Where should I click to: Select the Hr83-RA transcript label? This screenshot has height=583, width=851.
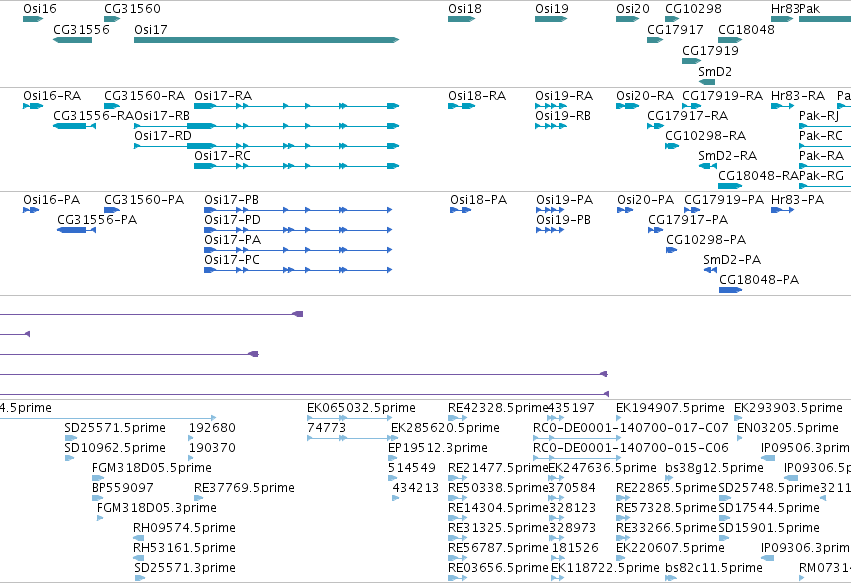(798, 96)
